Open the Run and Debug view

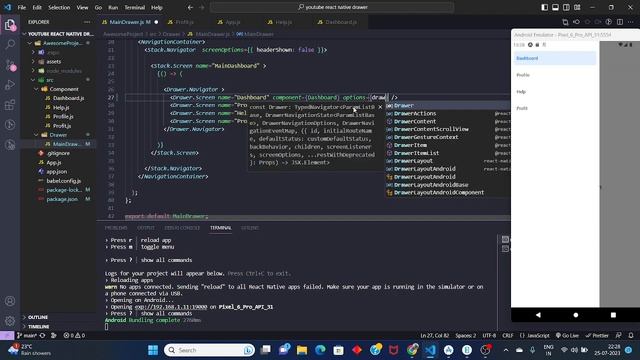pyautogui.click(x=10, y=84)
